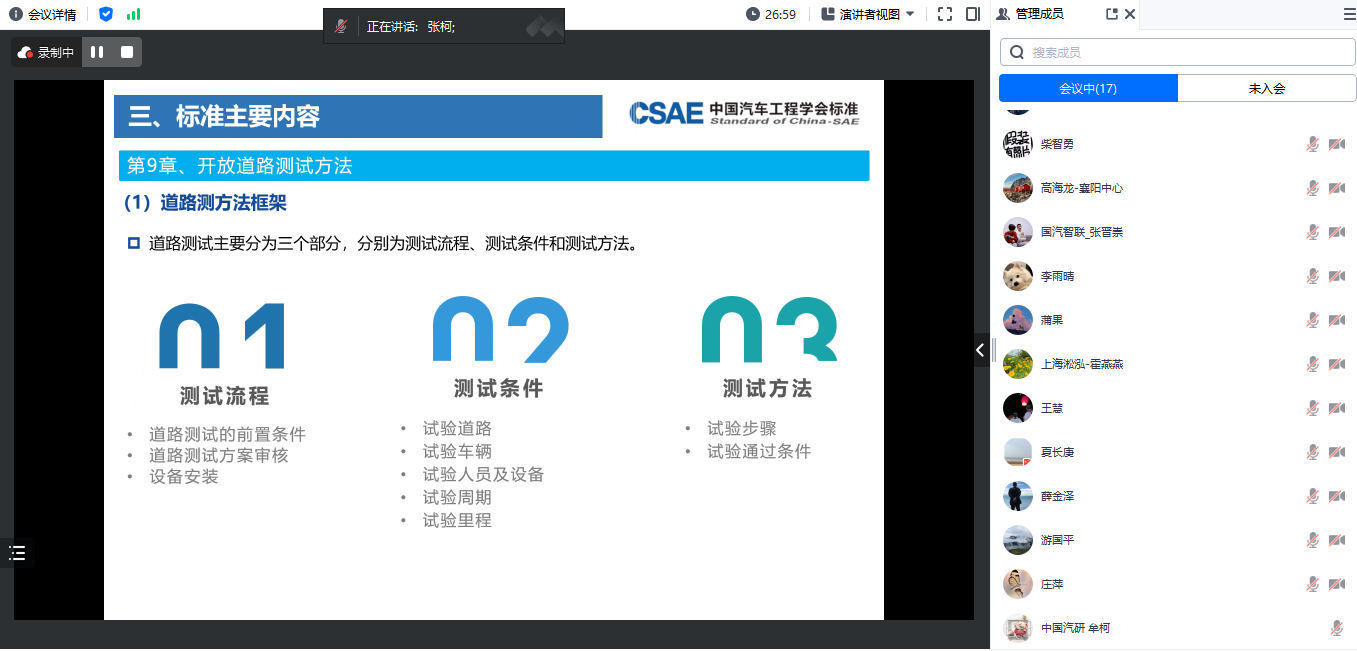Select member 上海淞泓-霍燕燕 in list
This screenshot has width=1357, height=651.
point(1081,364)
